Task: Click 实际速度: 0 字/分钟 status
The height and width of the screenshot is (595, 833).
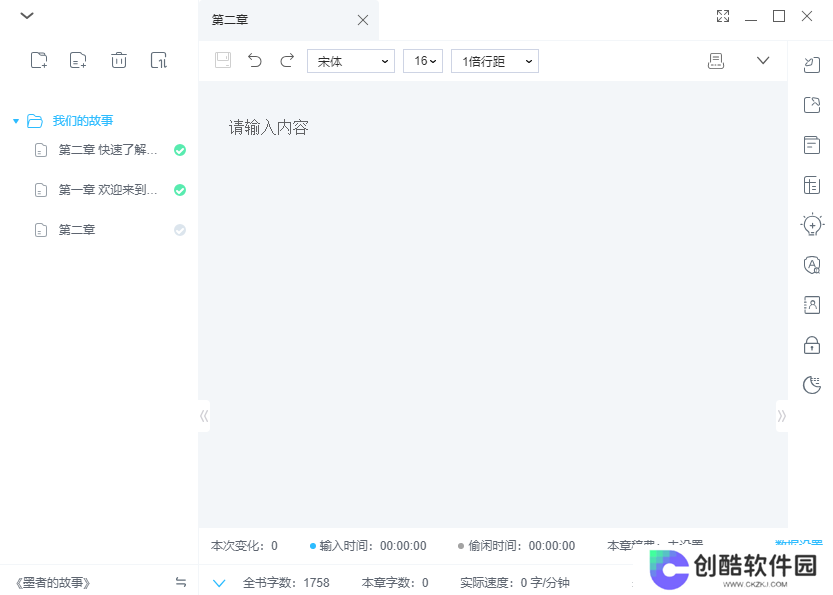Action: tap(515, 583)
